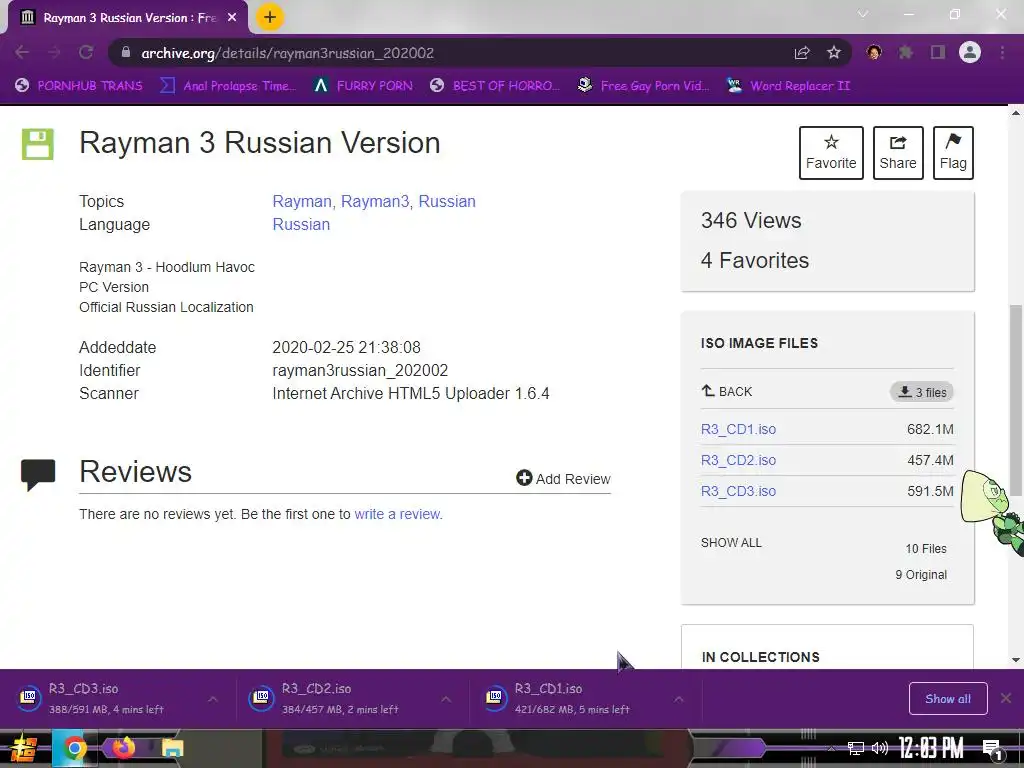Go back to previous page
The height and width of the screenshot is (768, 1024).
22,53
